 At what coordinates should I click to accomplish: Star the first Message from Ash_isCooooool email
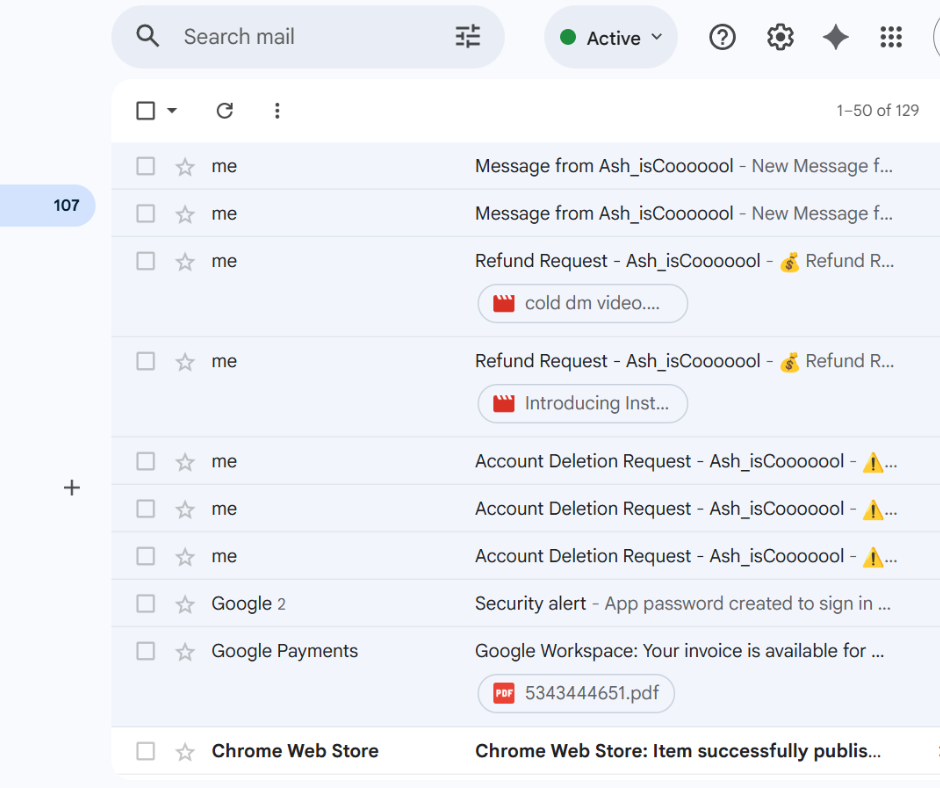click(x=184, y=166)
